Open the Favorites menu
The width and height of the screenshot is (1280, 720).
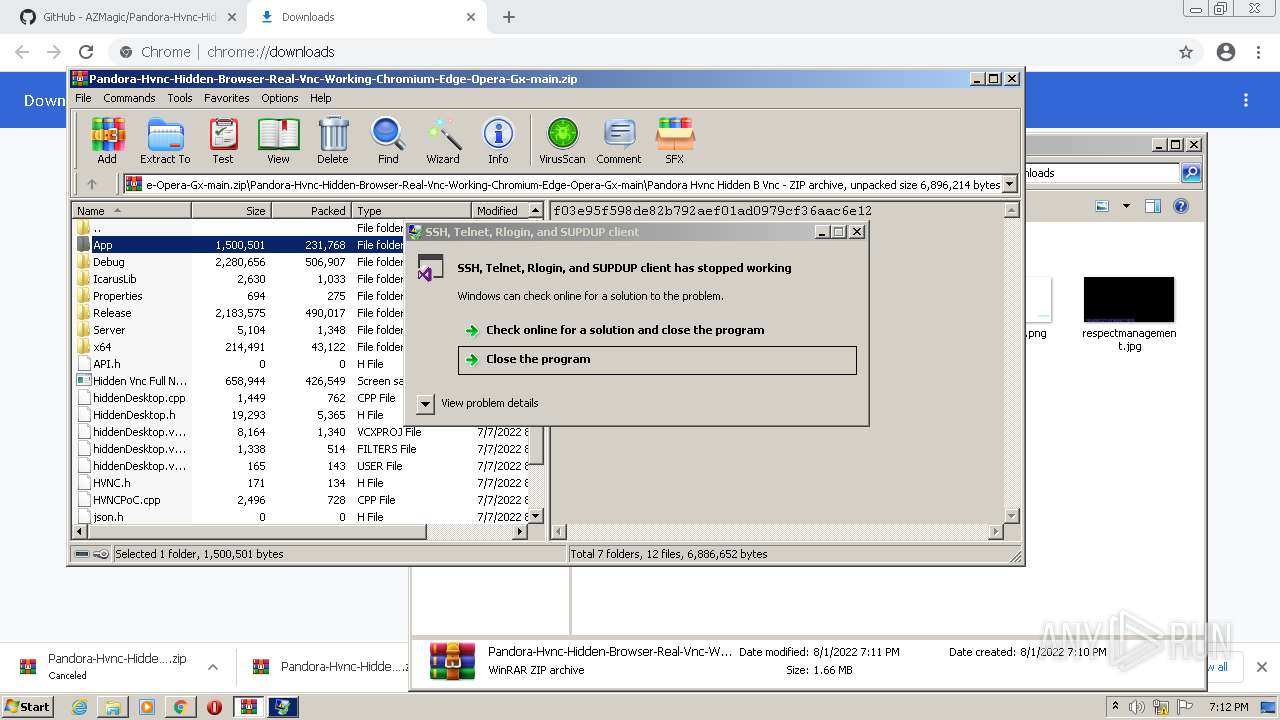(227, 98)
